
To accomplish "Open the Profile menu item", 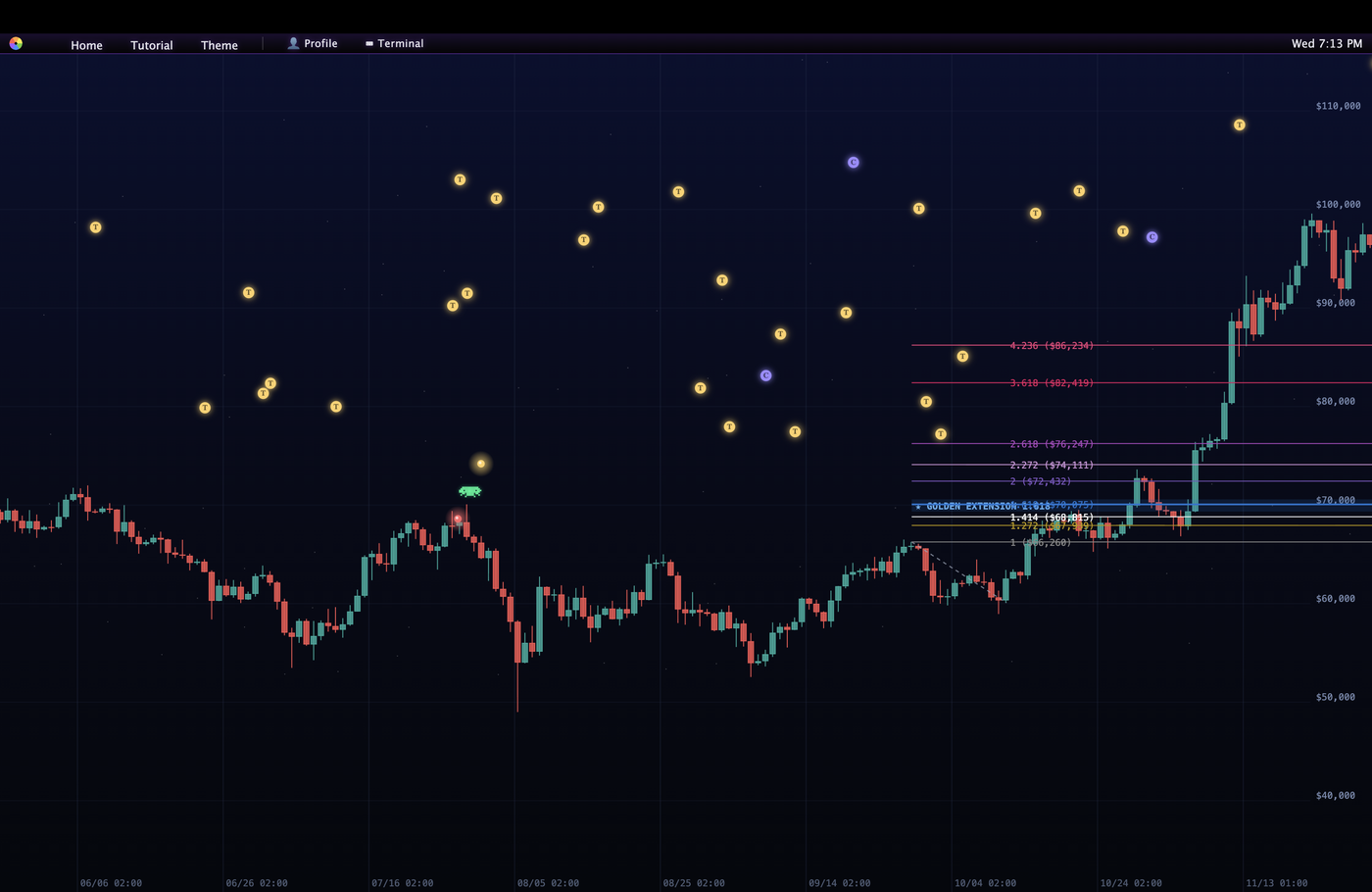I will 313,43.
